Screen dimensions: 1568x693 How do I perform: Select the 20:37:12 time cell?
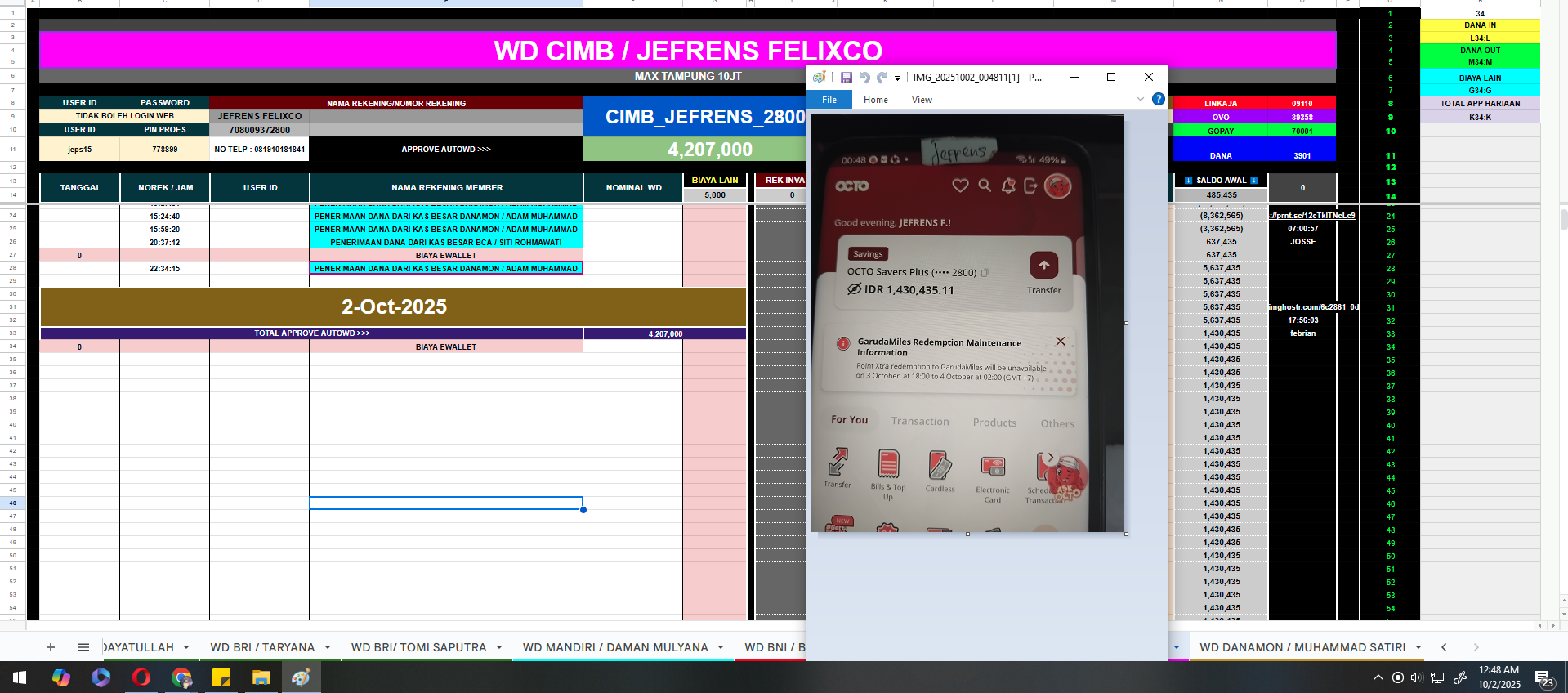click(165, 243)
